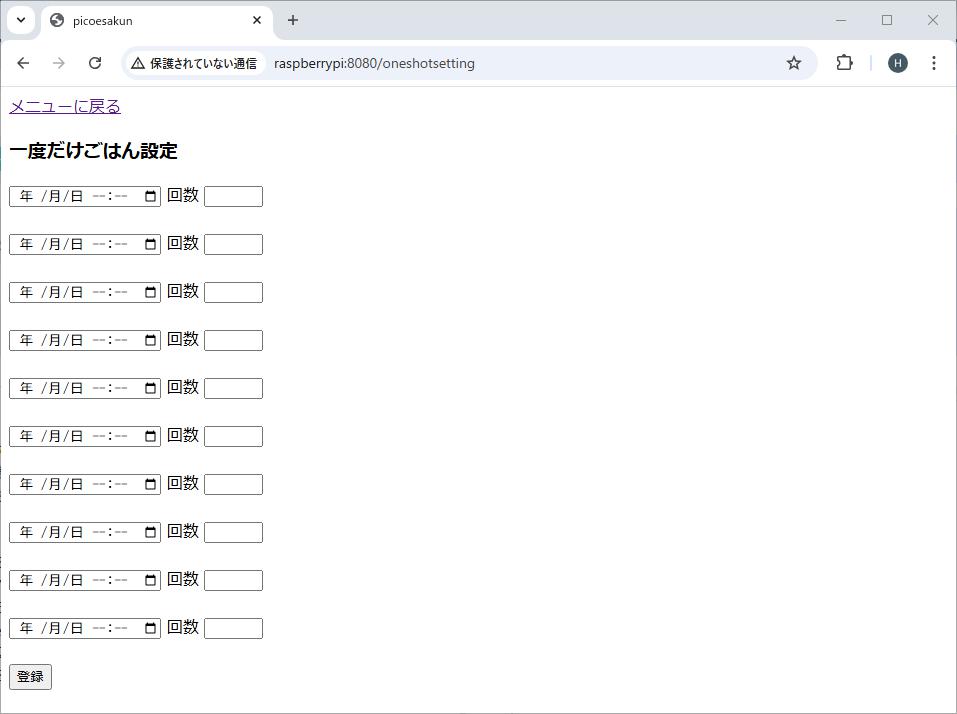Click the first 回数 input box
Screen dimensions: 957x714
[233, 196]
